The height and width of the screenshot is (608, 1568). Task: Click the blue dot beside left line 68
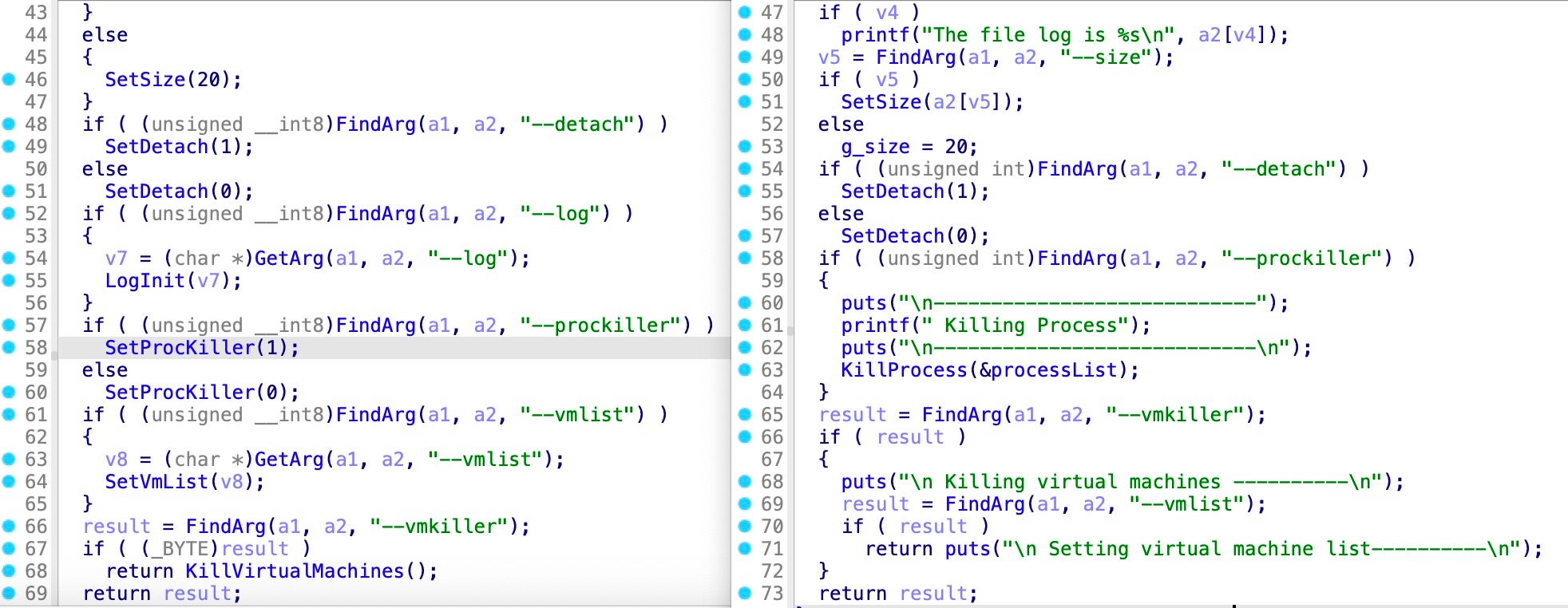click(x=9, y=570)
